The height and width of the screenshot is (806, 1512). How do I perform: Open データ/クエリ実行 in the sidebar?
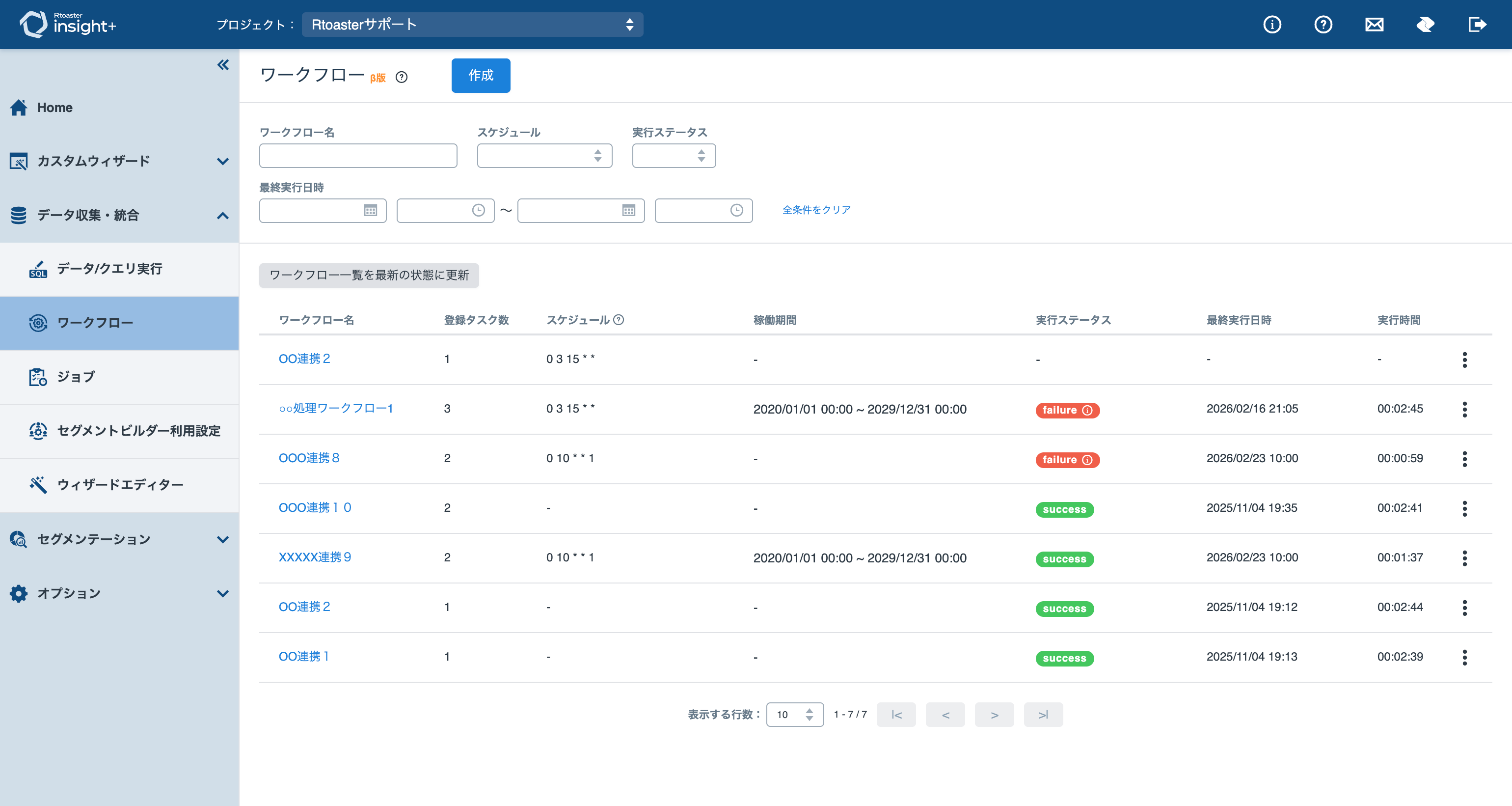pos(119,269)
